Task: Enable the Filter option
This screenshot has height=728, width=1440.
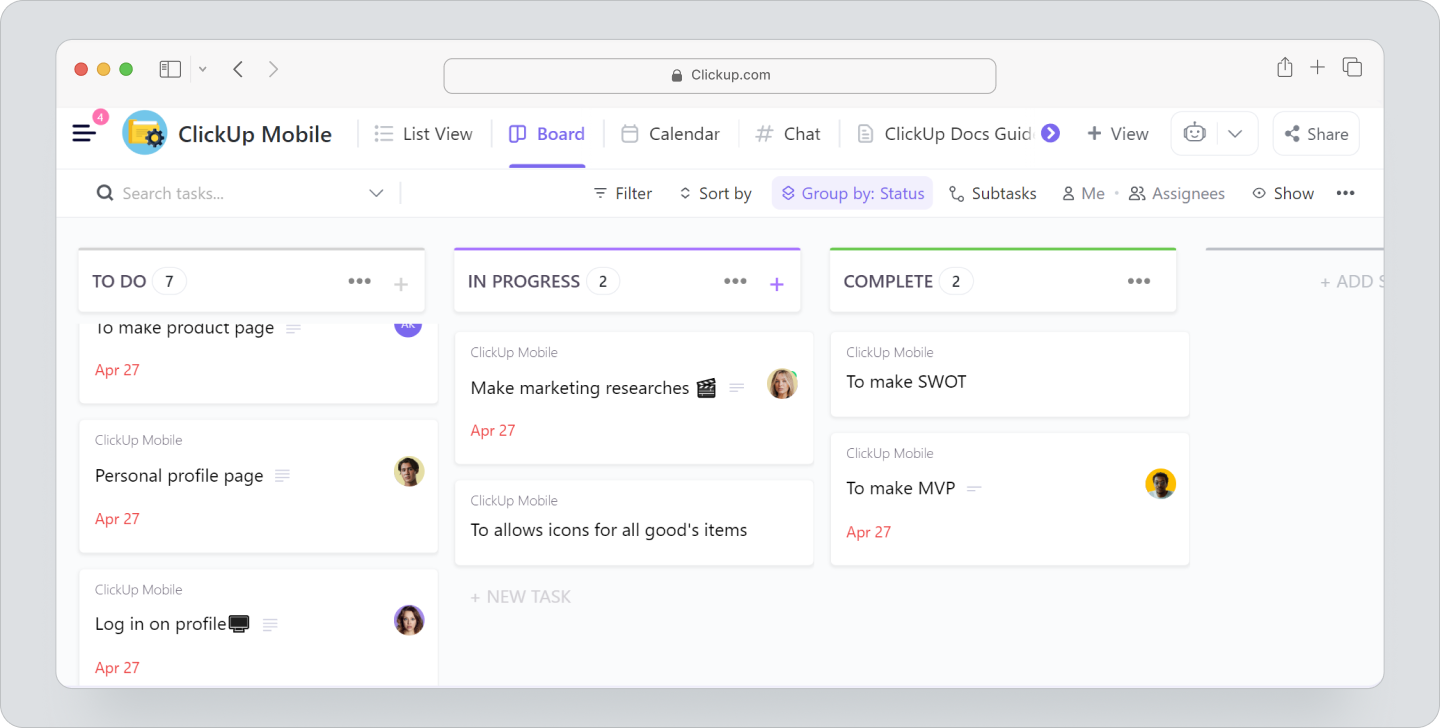Action: (x=622, y=193)
